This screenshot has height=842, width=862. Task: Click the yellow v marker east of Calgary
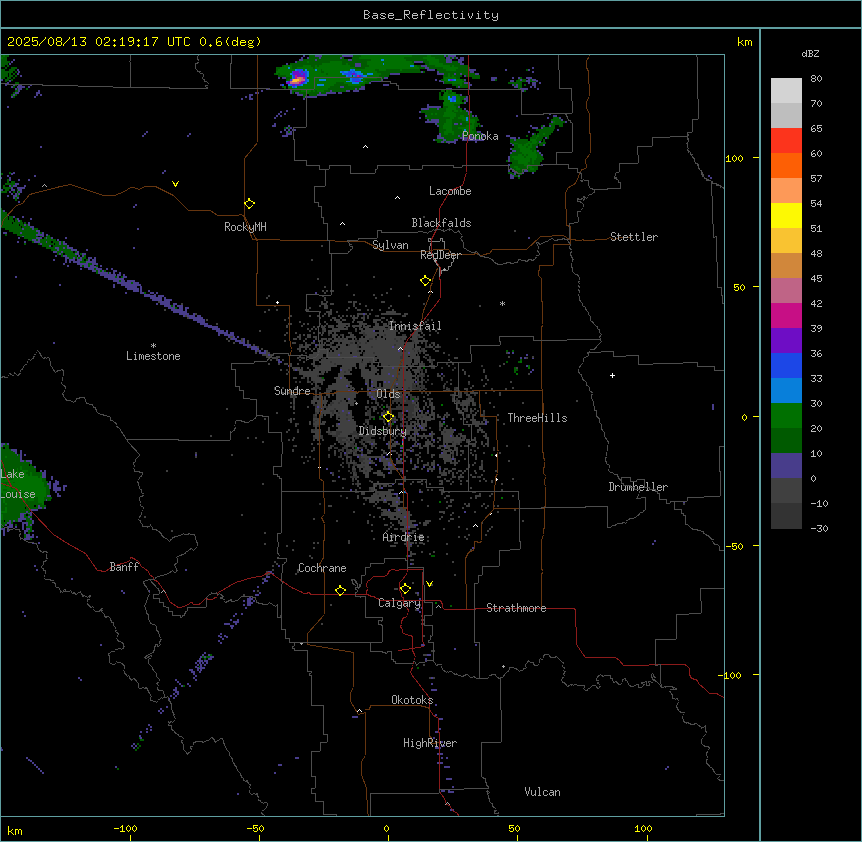[429, 584]
